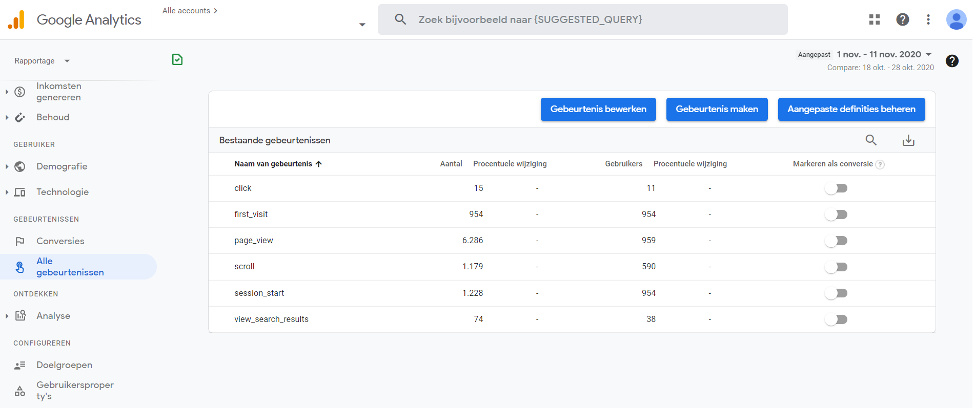
Task: Open Gebruikersproperty's in sidebar
Action: coord(75,391)
